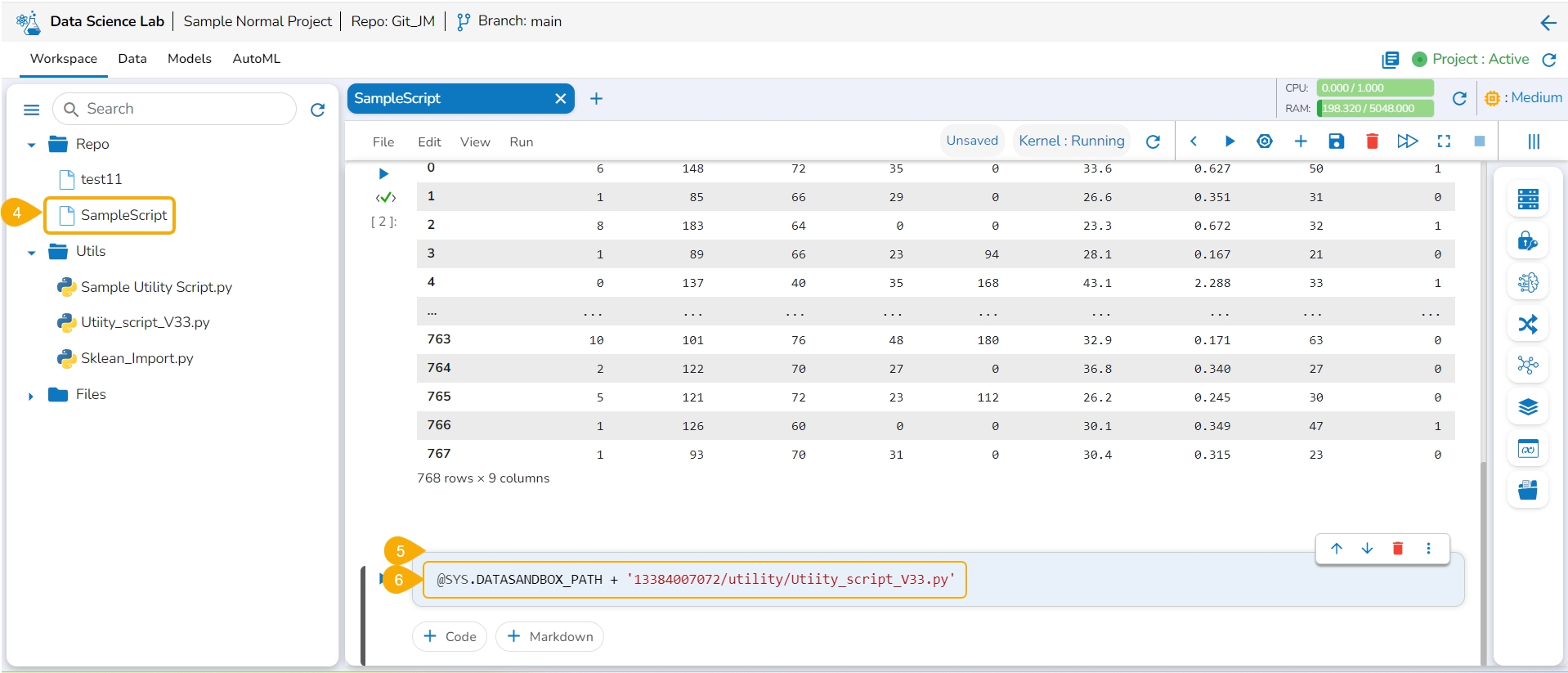Open the Run menu
Screen dimensions: 1568x673
(521, 142)
